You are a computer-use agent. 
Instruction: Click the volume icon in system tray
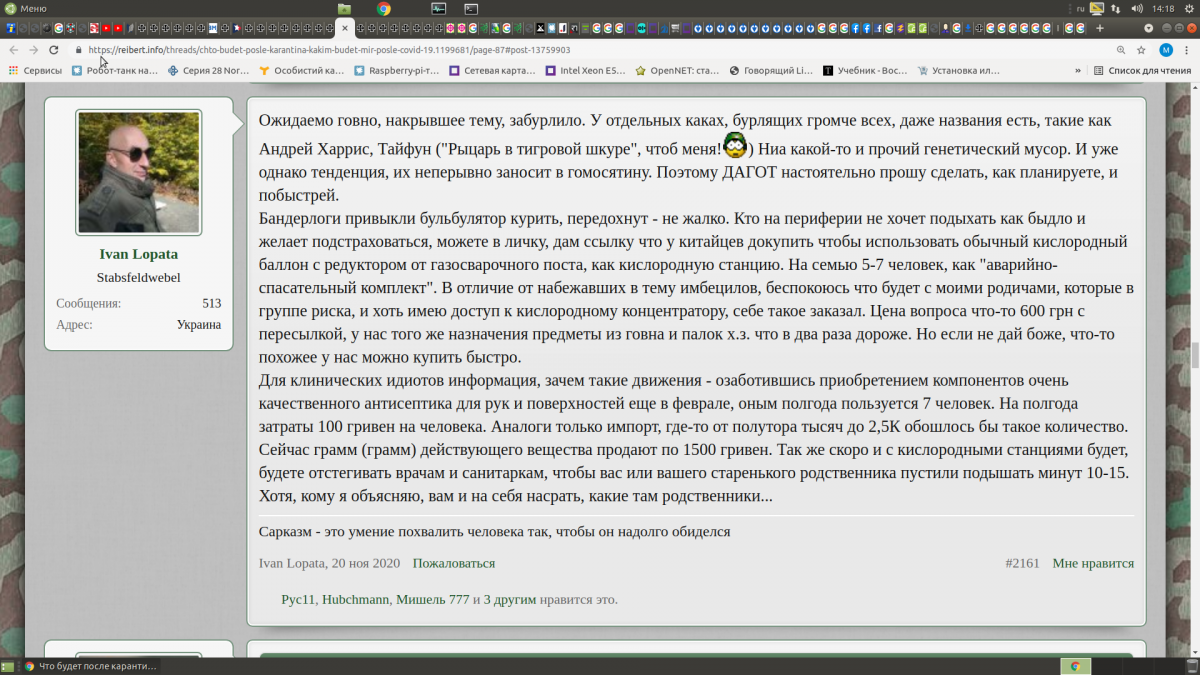point(1135,8)
